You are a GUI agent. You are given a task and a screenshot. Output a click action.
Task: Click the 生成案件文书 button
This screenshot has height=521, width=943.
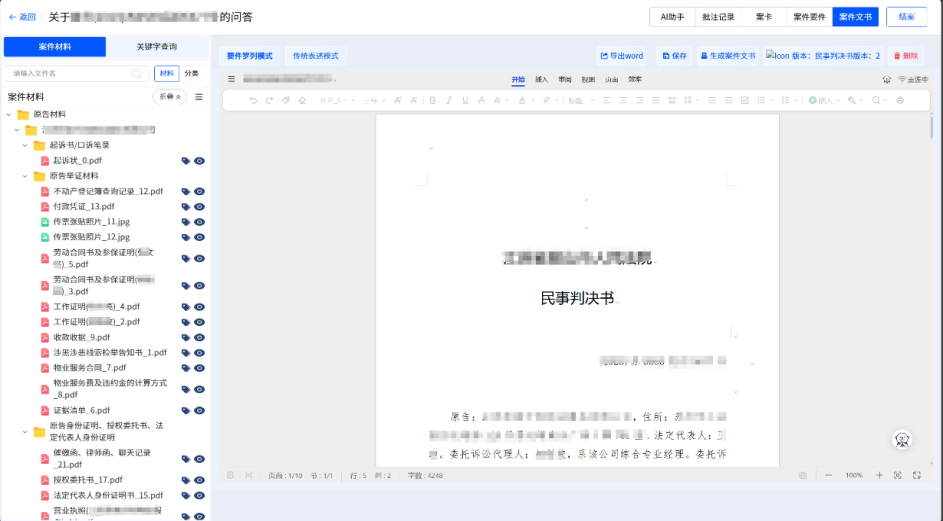[x=728, y=56]
